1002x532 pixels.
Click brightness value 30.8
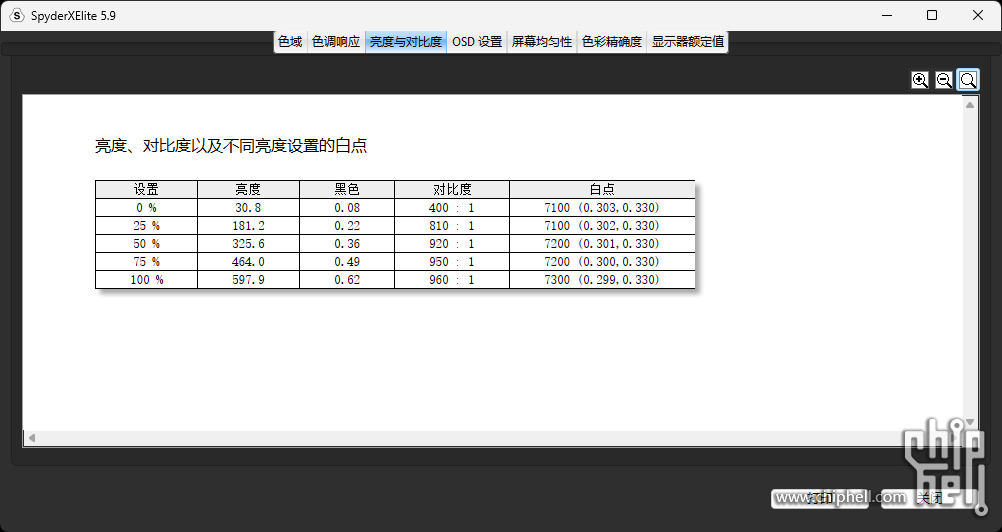(x=248, y=208)
